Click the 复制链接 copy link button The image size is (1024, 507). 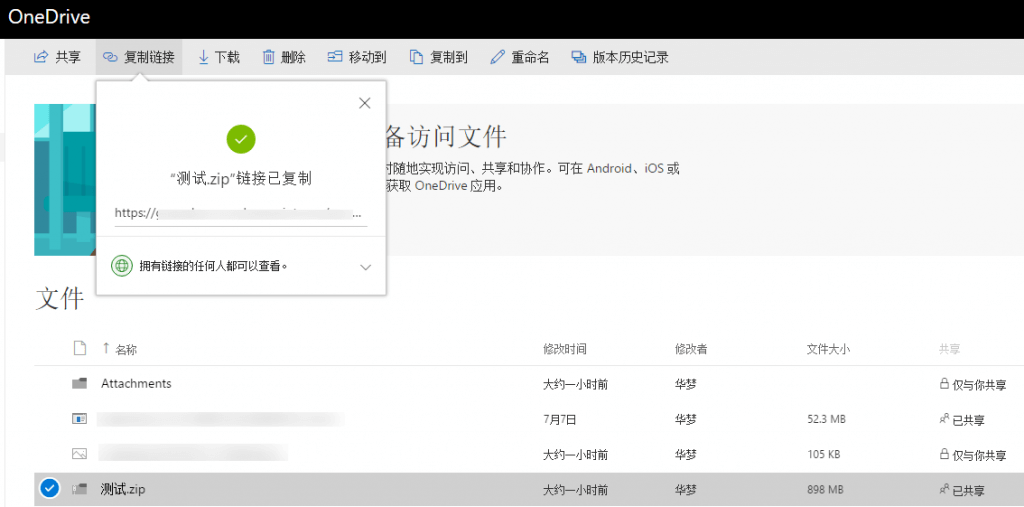click(139, 57)
